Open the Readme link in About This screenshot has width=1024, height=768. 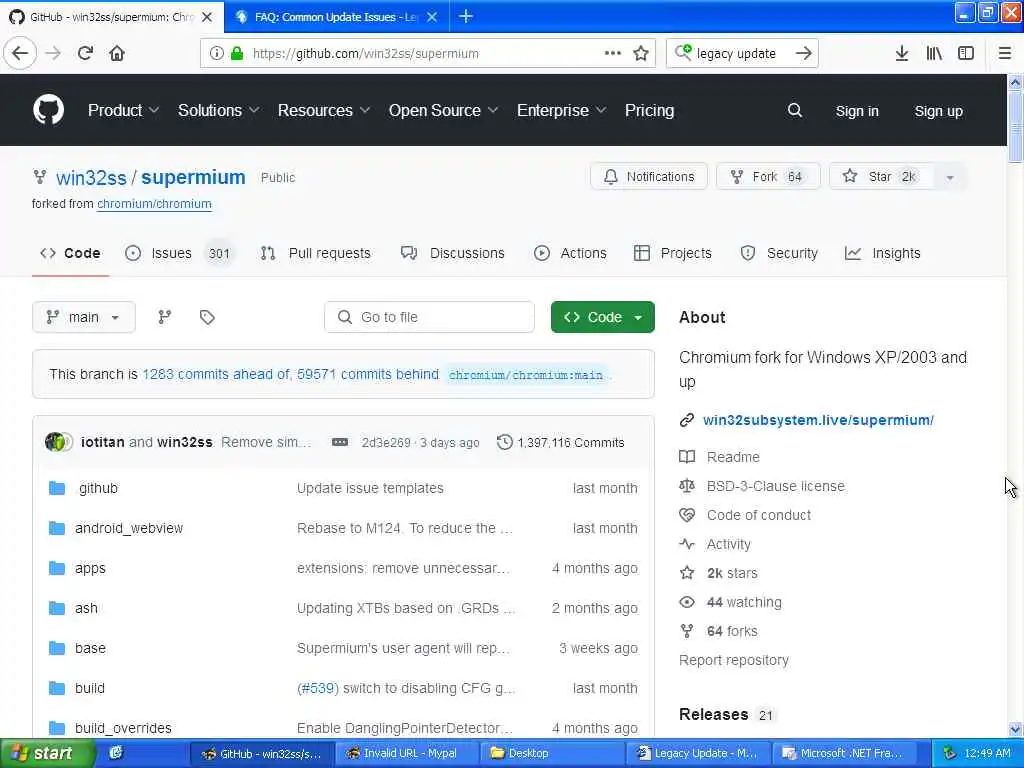733,457
